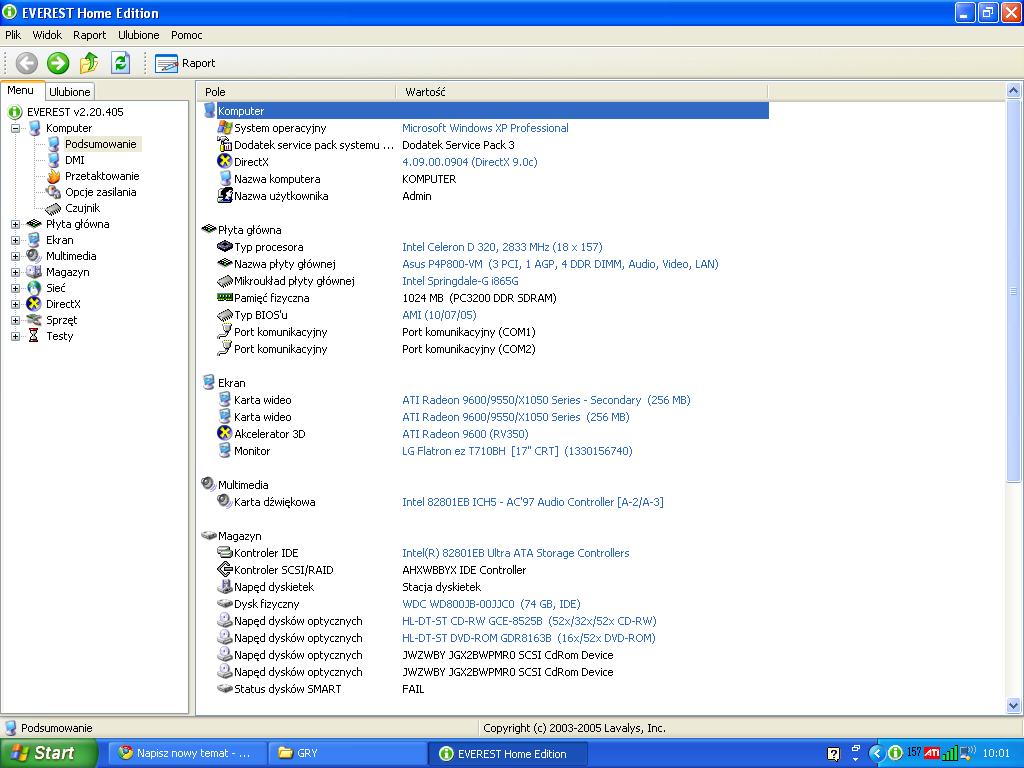Click the Pole column header
The image size is (1024, 768).
click(x=297, y=92)
